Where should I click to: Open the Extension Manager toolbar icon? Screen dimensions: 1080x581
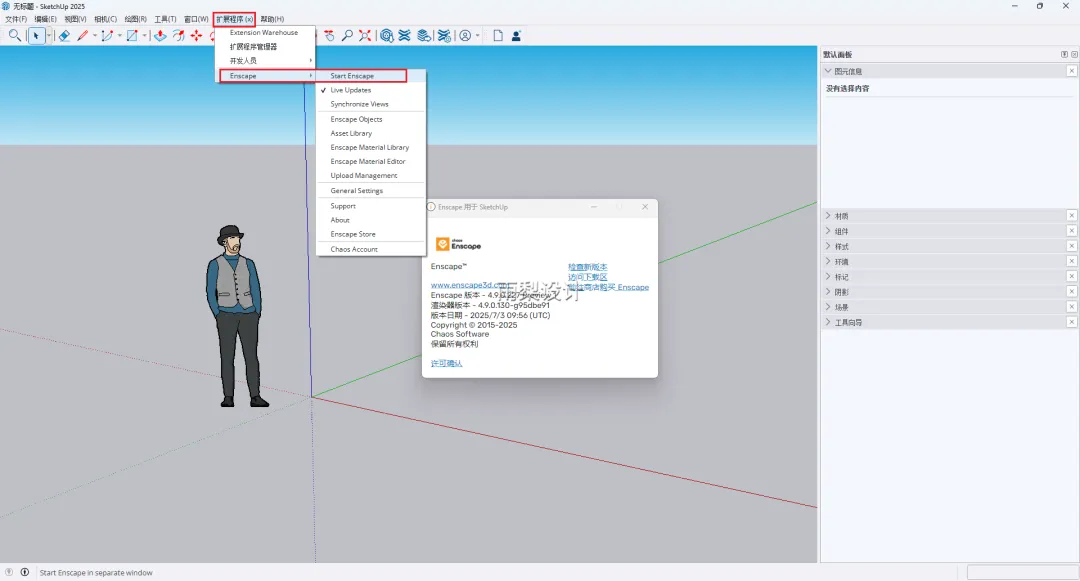(444, 35)
